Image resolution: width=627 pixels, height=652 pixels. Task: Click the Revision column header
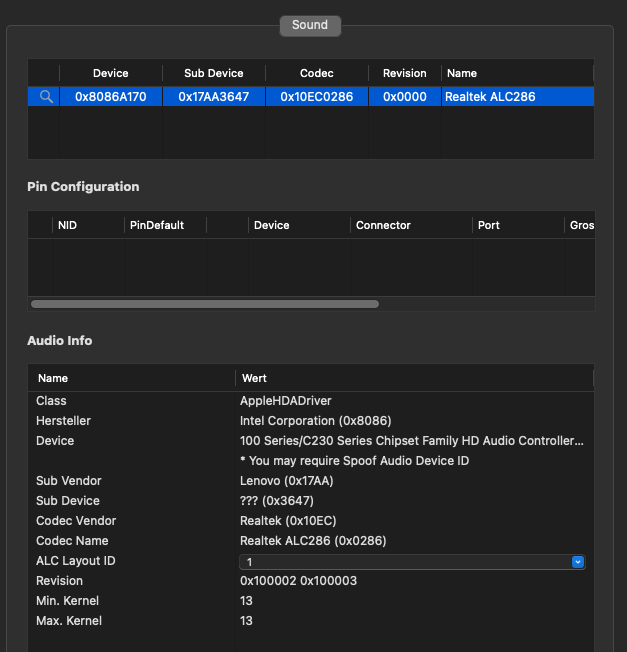[404, 73]
